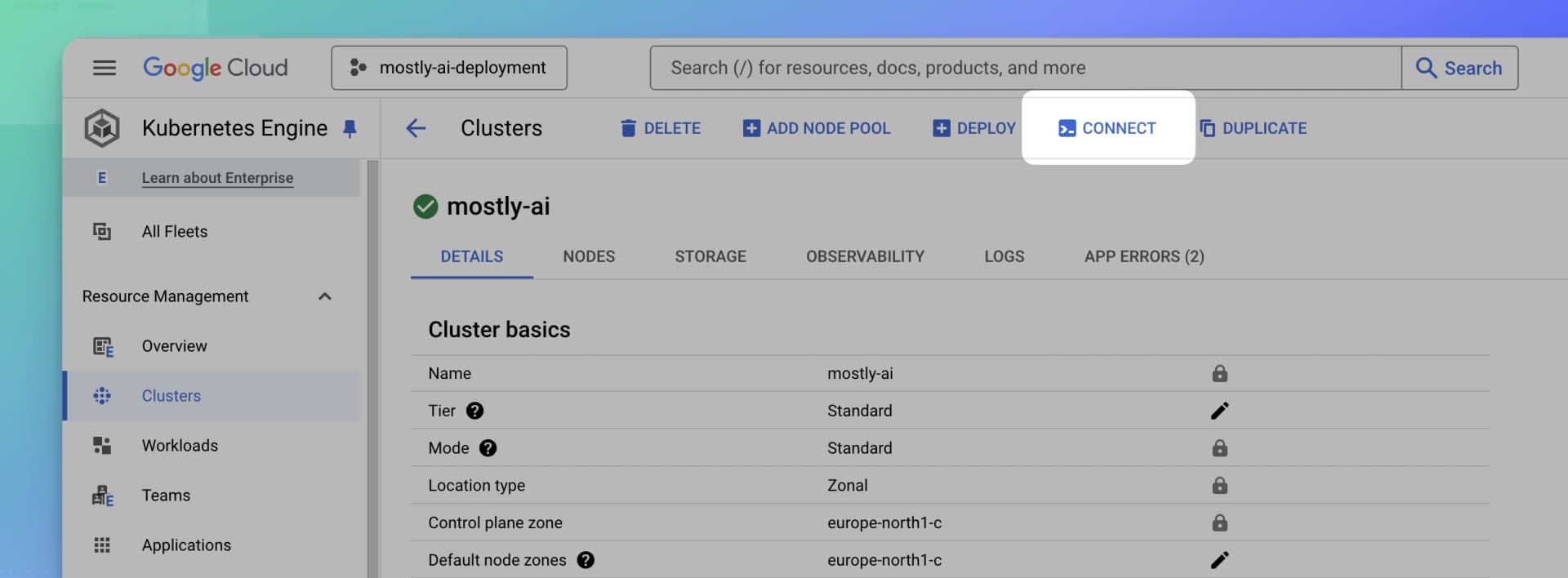Screen dimensions: 1568x578
Task: Click the green cluster status checkmark
Action: tap(425, 207)
